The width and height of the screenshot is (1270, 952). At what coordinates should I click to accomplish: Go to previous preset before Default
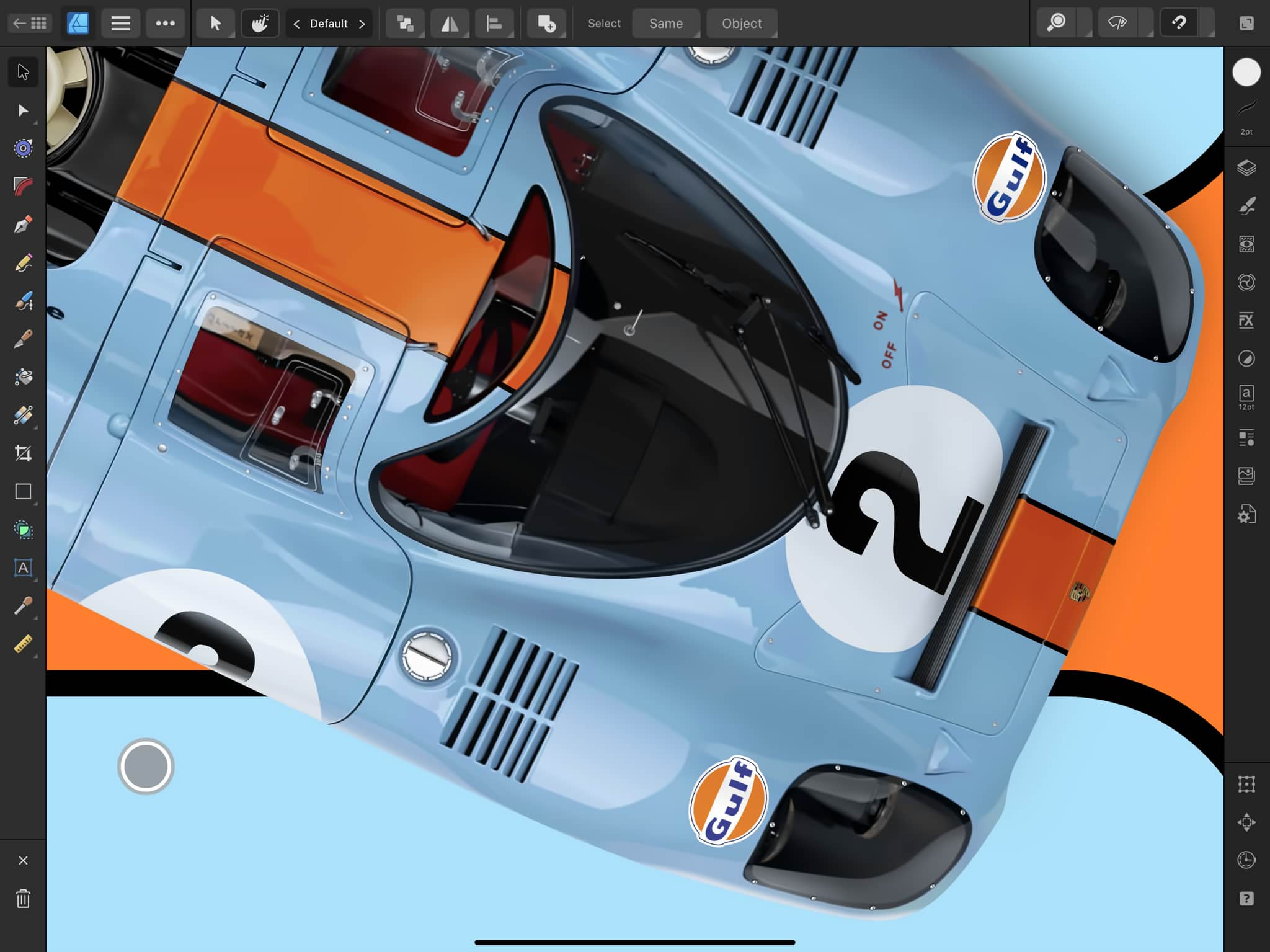click(x=296, y=24)
